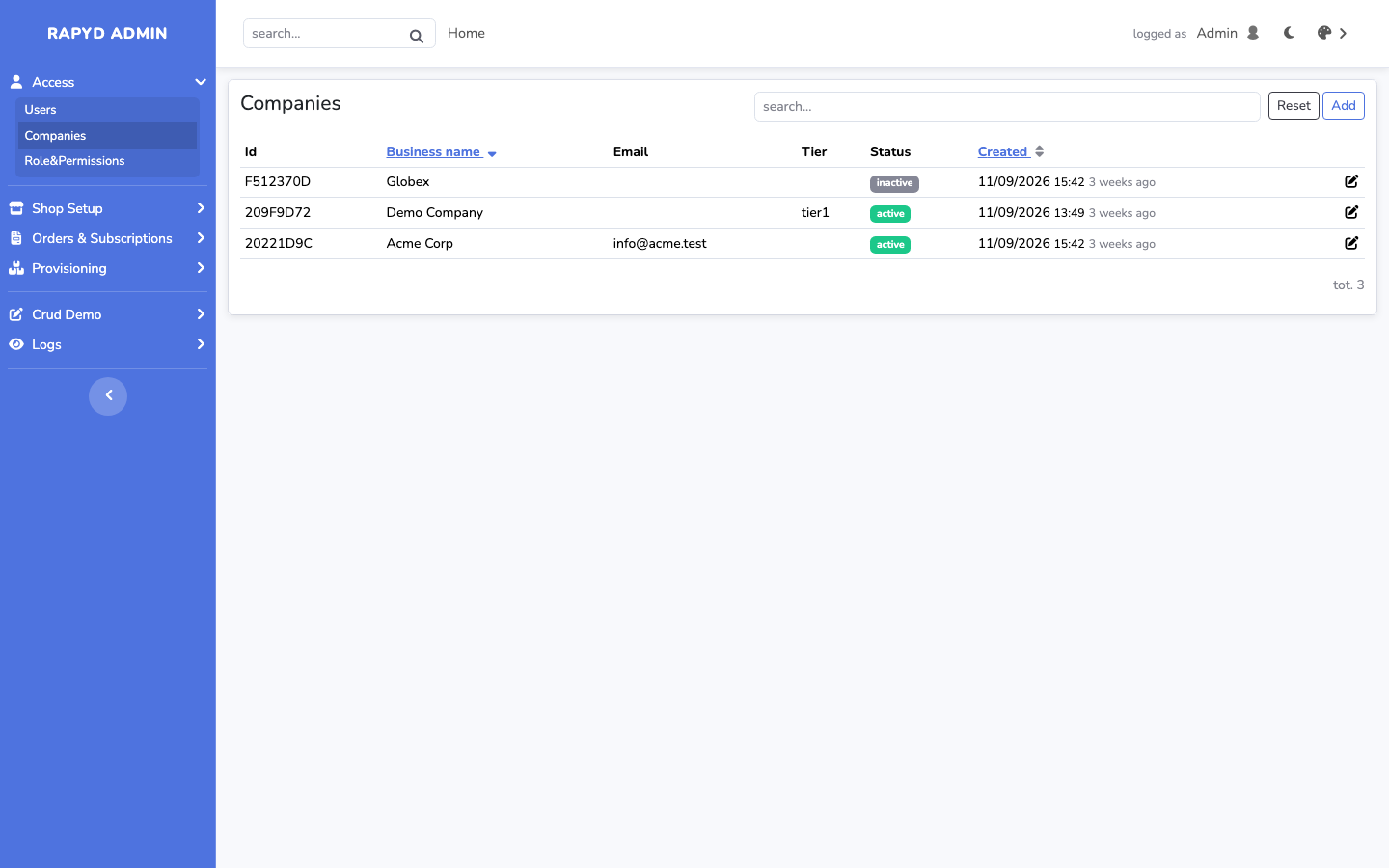
Task: Focus the Companies search input field
Action: pyautogui.click(x=1007, y=106)
